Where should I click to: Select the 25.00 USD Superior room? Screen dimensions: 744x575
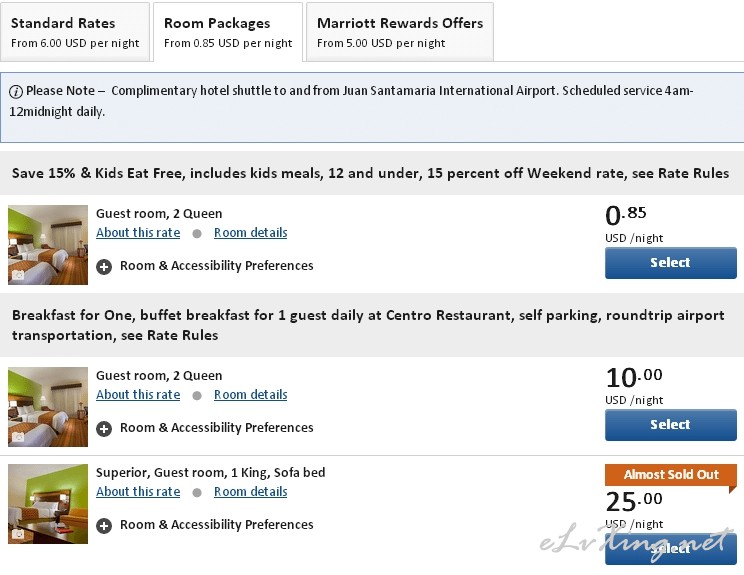pyautogui.click(x=670, y=549)
